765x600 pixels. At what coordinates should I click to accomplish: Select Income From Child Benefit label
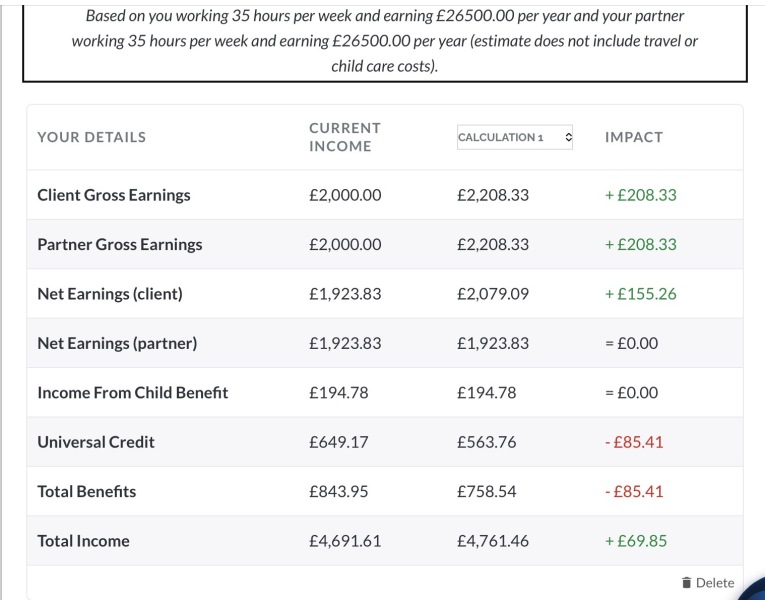click(x=133, y=393)
